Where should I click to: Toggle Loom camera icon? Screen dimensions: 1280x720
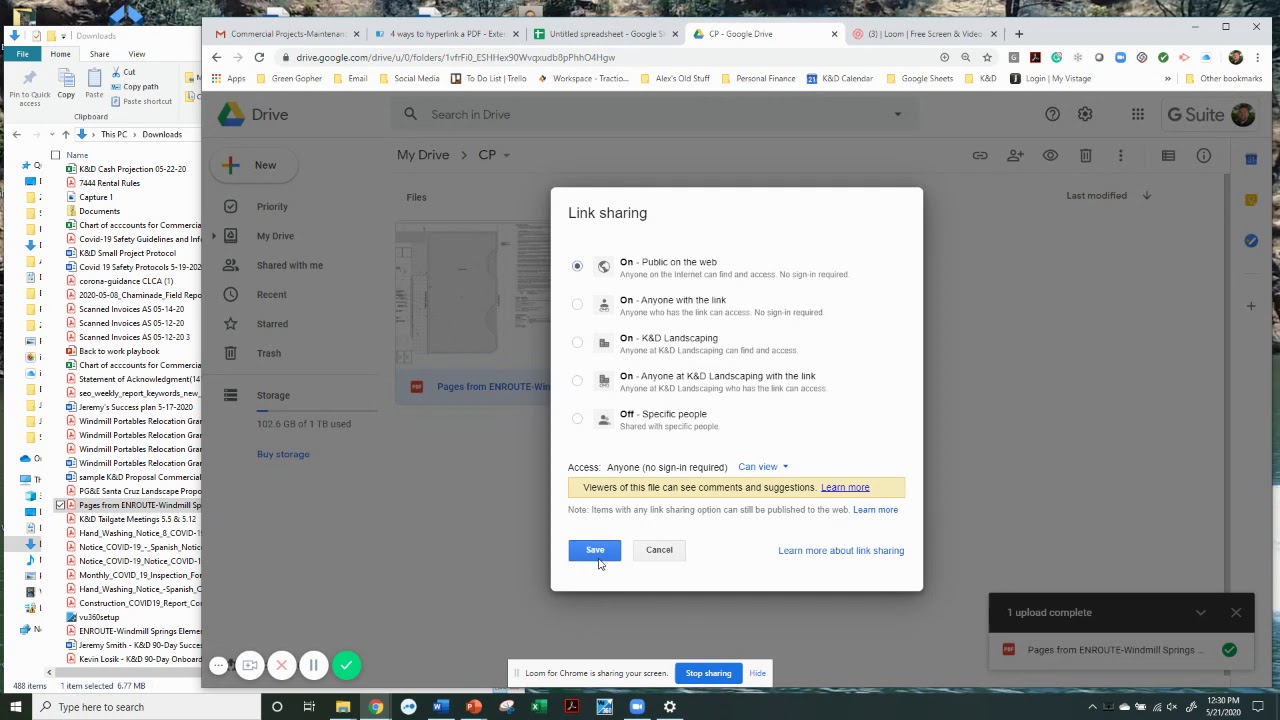(x=250, y=665)
